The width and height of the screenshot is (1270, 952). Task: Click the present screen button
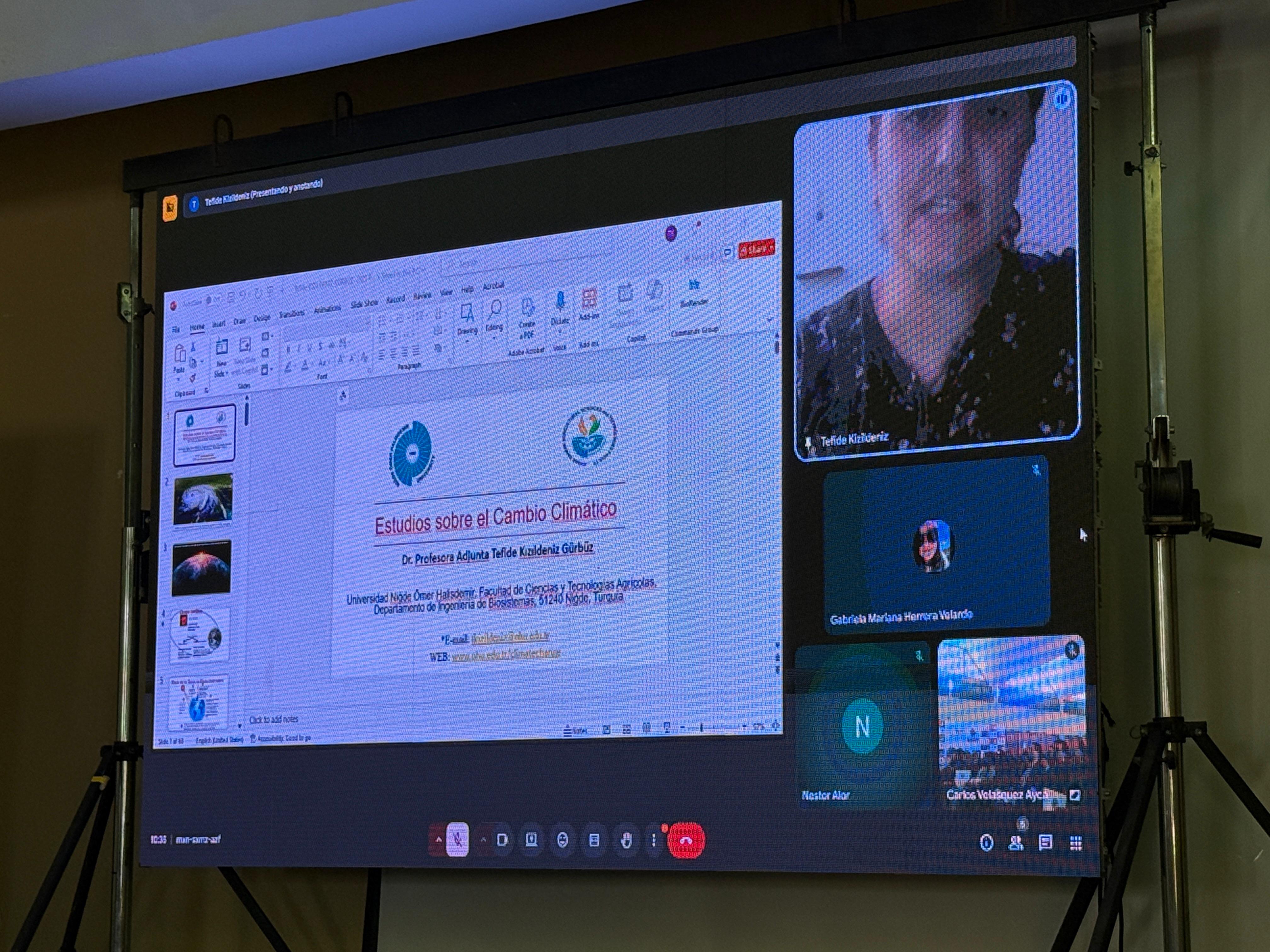pyautogui.click(x=532, y=840)
